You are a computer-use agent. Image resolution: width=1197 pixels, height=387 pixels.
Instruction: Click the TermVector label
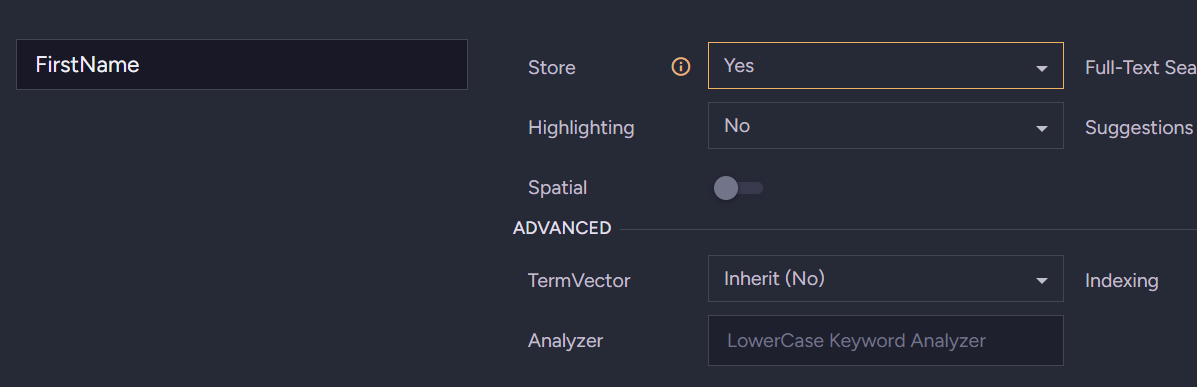579,281
